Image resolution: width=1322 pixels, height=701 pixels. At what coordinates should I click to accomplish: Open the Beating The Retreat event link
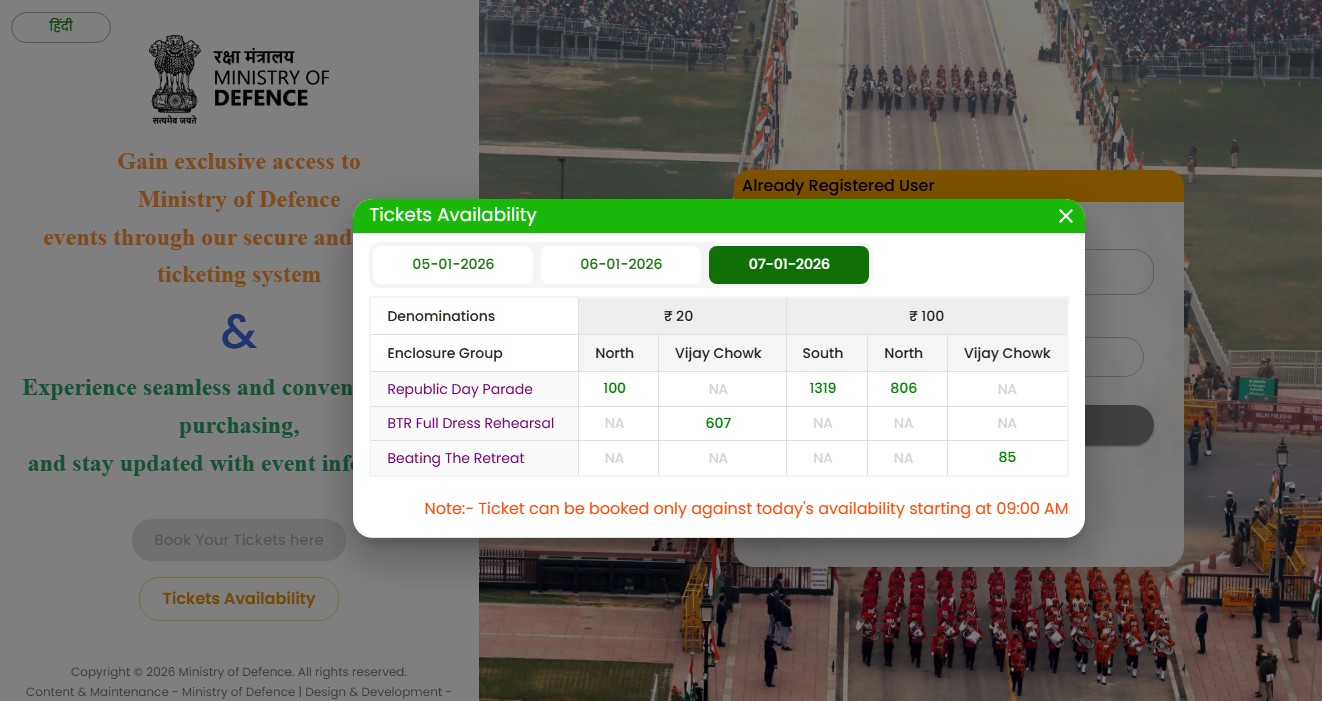pyautogui.click(x=456, y=458)
